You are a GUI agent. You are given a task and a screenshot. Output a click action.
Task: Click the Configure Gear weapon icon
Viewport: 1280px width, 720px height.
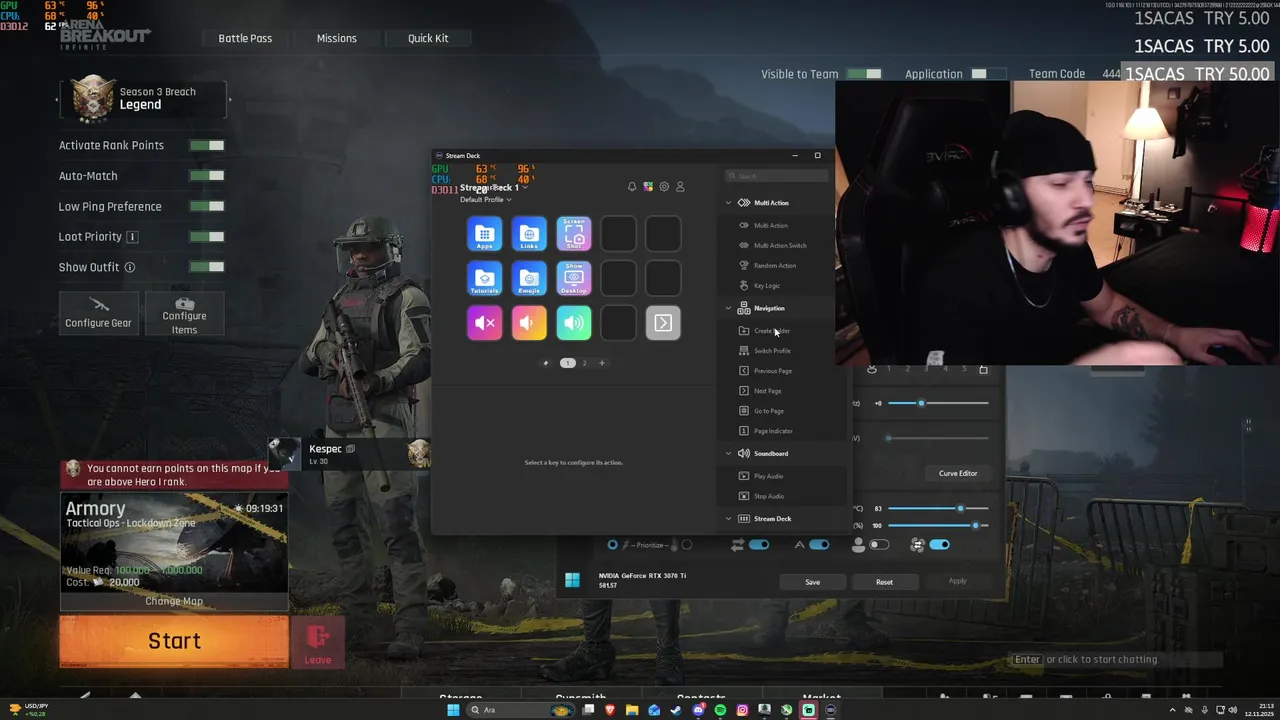98,305
